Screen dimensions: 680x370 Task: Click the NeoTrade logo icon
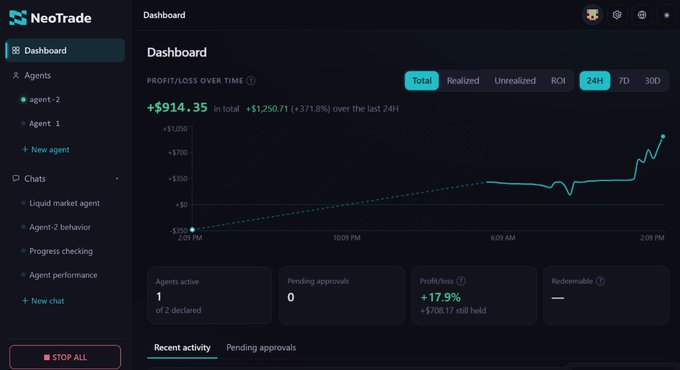tap(18, 18)
